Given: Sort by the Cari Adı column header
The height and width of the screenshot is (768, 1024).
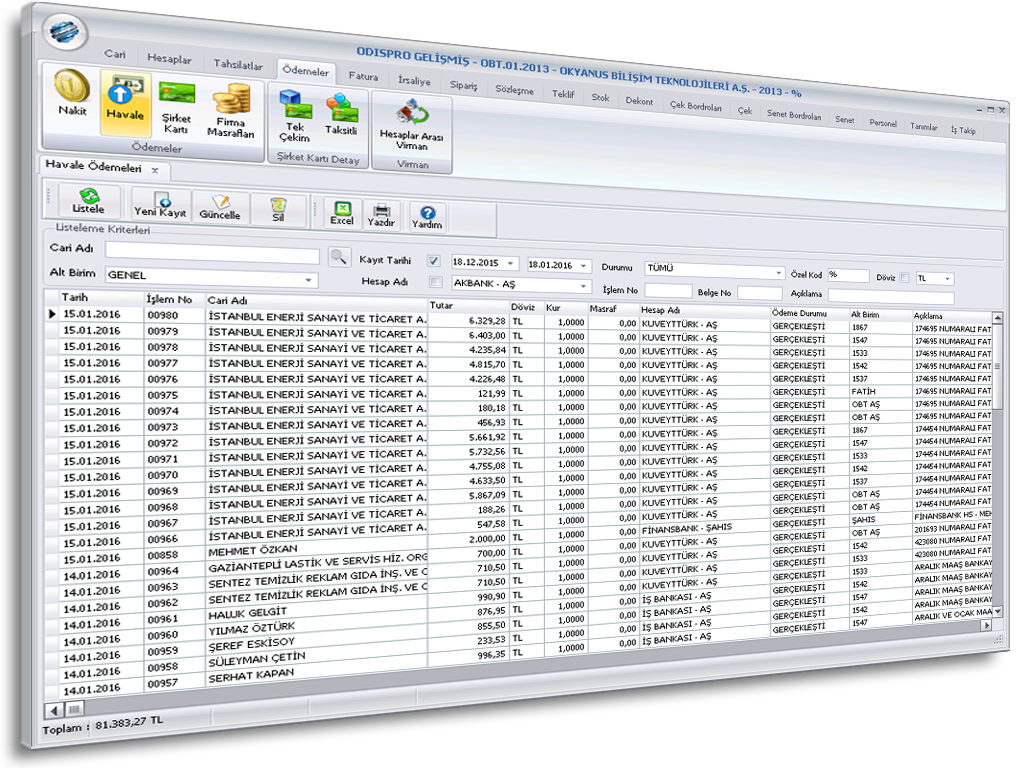Looking at the screenshot, I should click(x=227, y=301).
